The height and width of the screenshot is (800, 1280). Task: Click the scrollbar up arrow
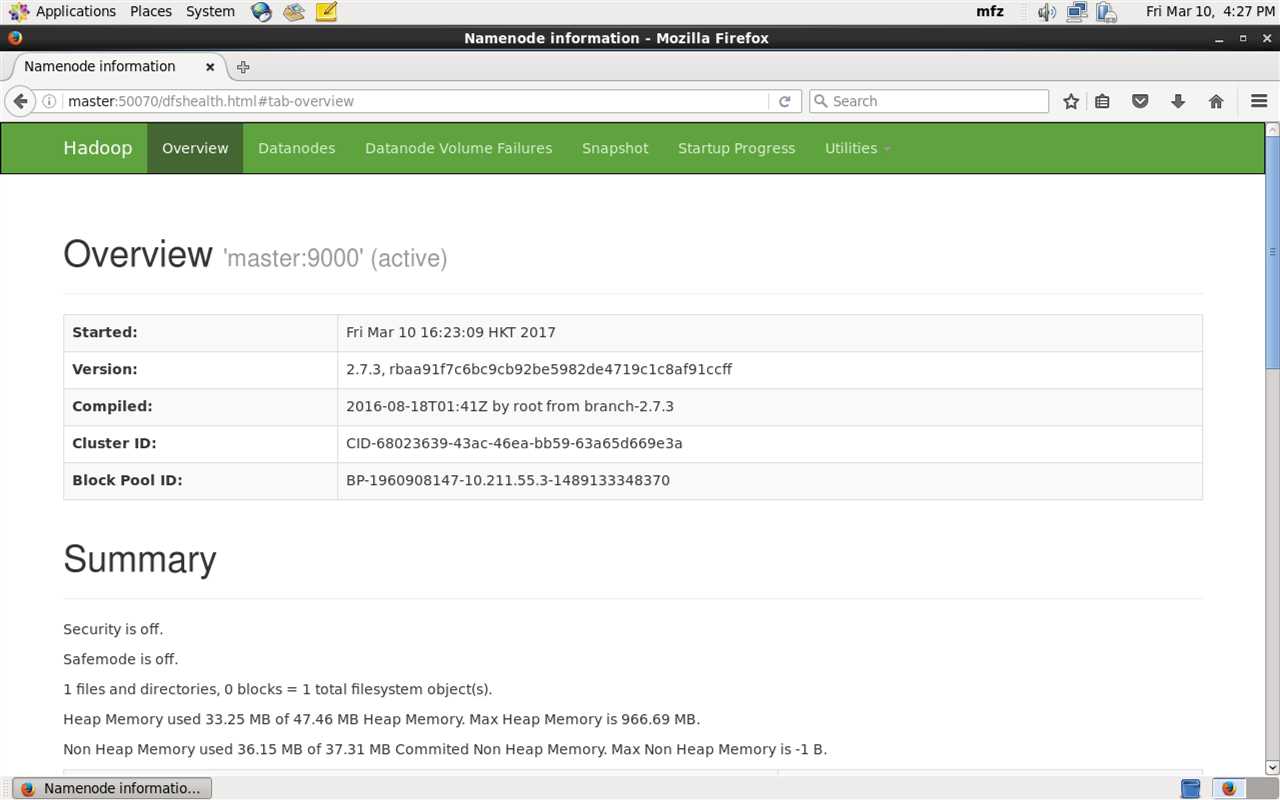(x=1272, y=129)
